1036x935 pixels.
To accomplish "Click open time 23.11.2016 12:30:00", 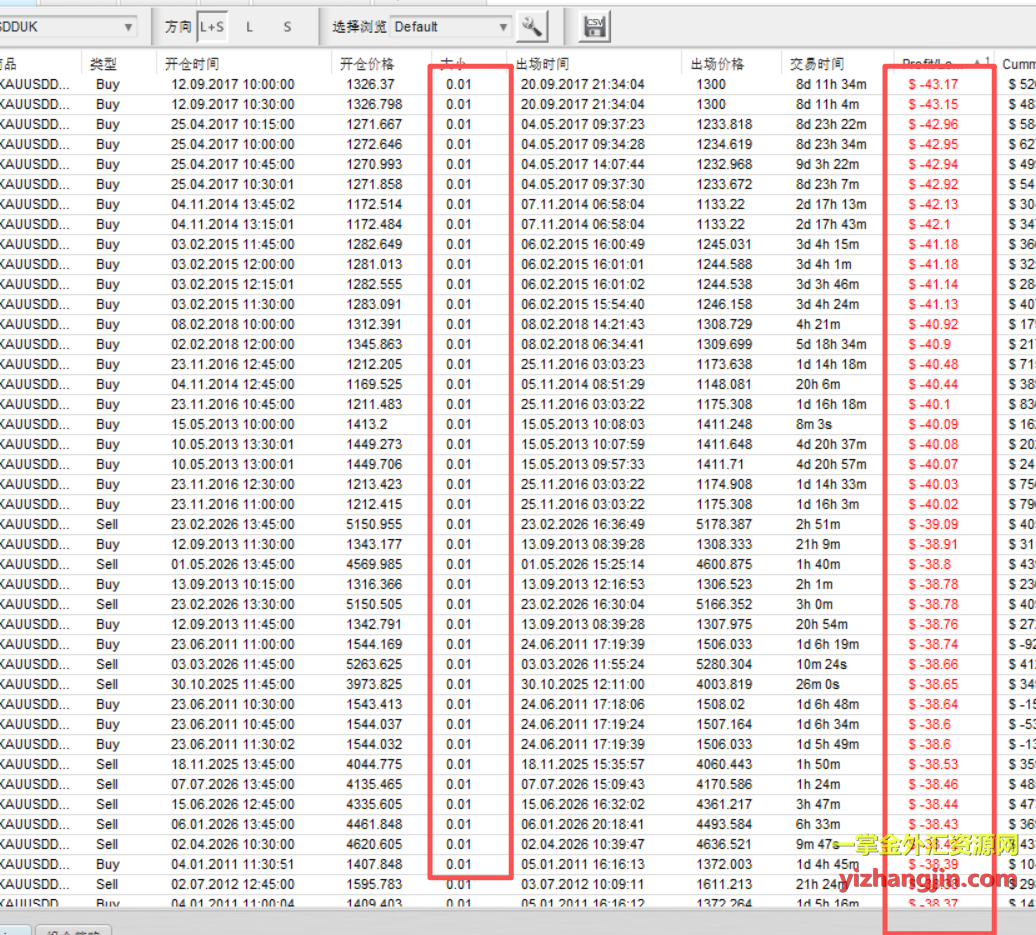I will pos(233,484).
